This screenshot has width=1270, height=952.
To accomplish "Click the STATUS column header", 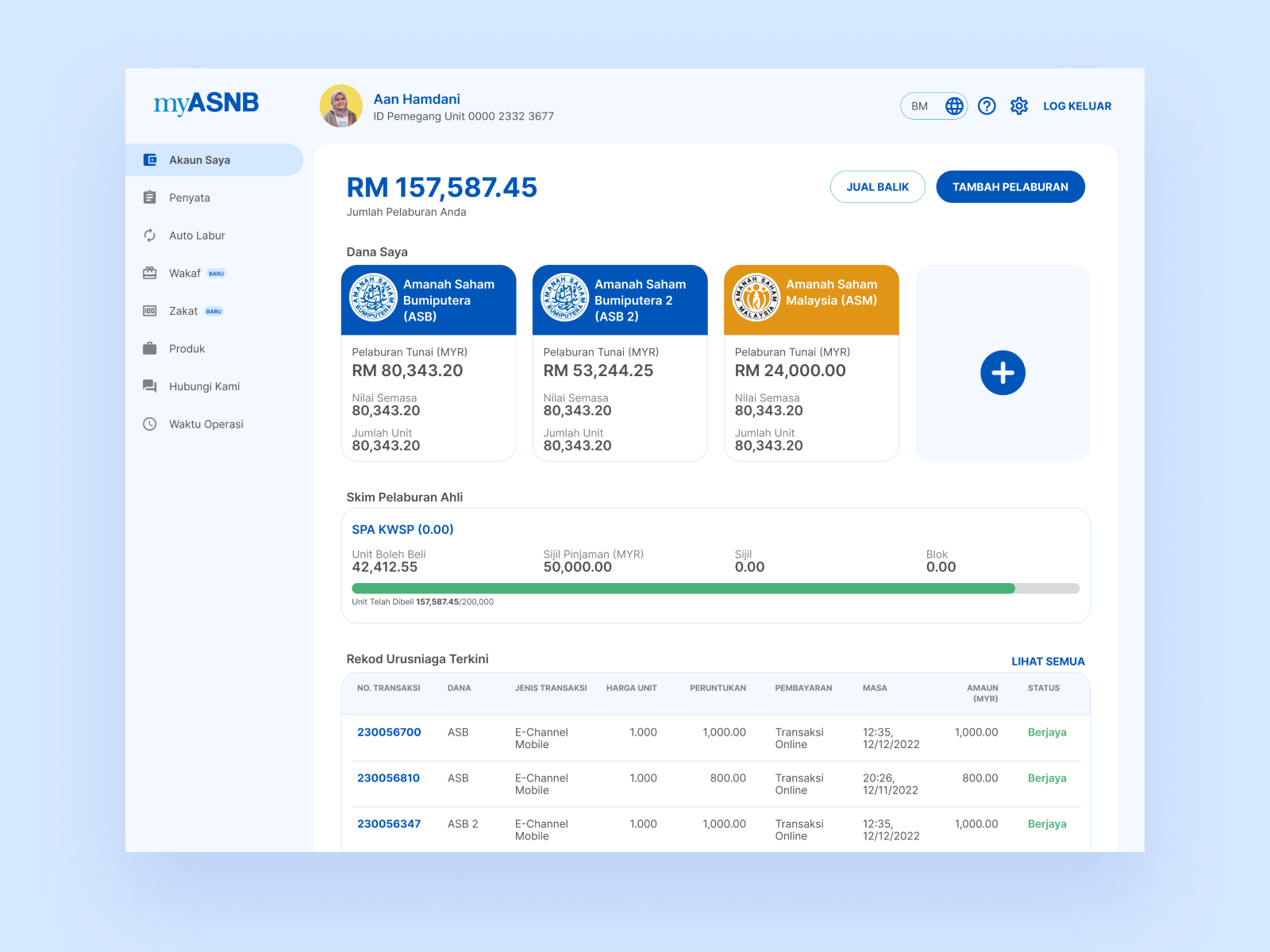I will pos(1044,689).
